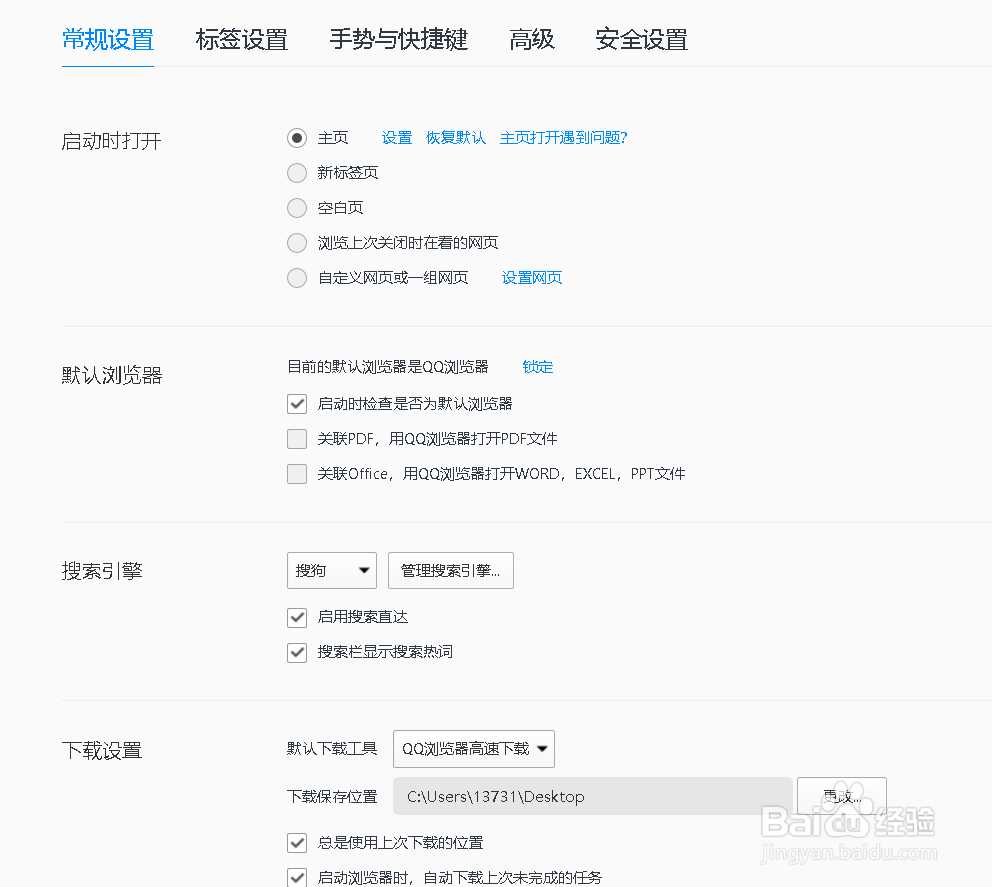Choose 新标签页 as startup page

297,172
